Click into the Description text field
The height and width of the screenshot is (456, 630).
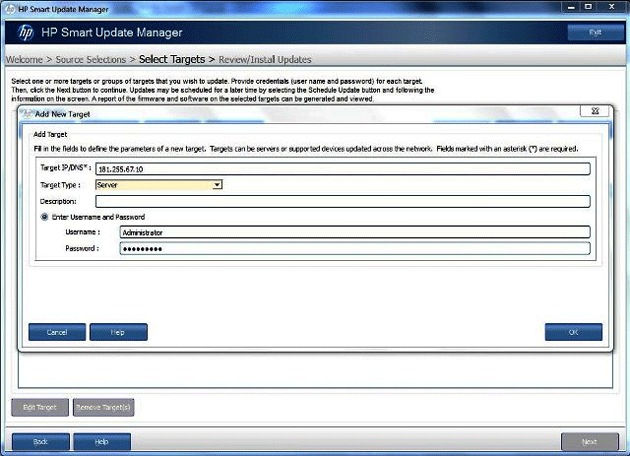342,201
